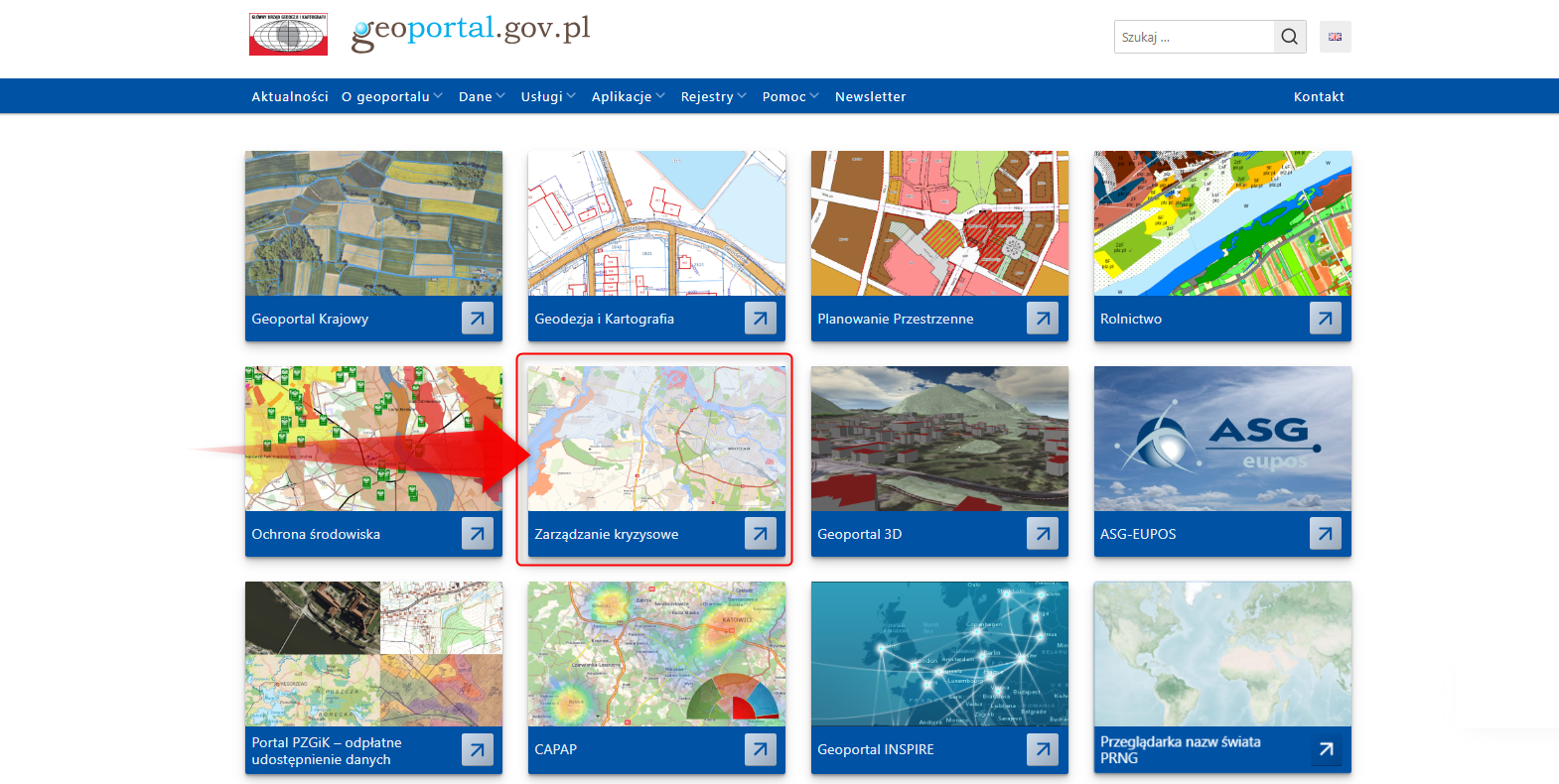Click the search magnifier icon

click(1289, 37)
